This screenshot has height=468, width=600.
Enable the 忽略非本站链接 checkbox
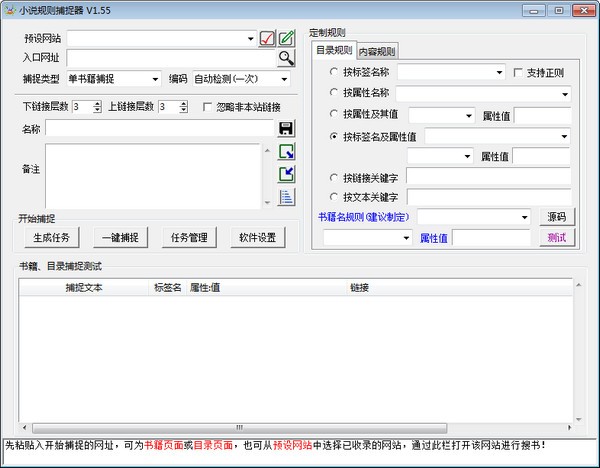pyautogui.click(x=208, y=107)
